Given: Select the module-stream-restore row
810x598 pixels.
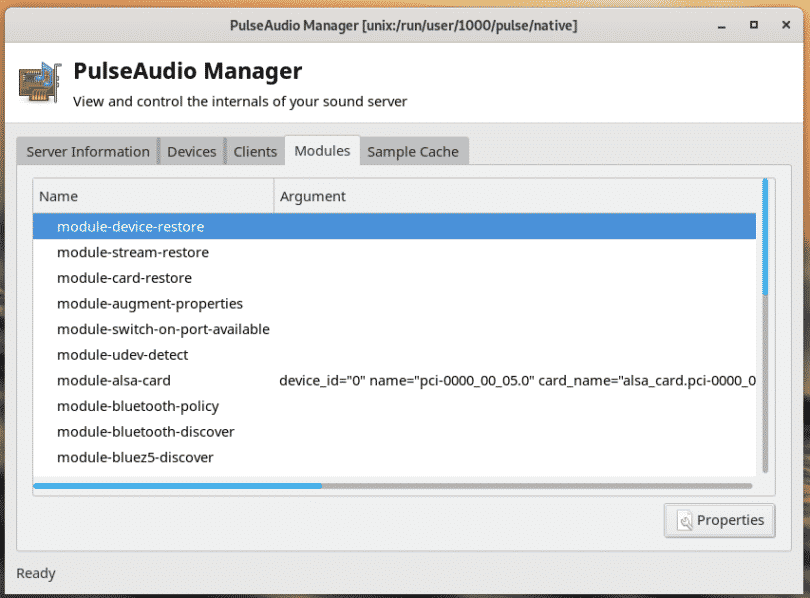Looking at the screenshot, I should 394,253.
